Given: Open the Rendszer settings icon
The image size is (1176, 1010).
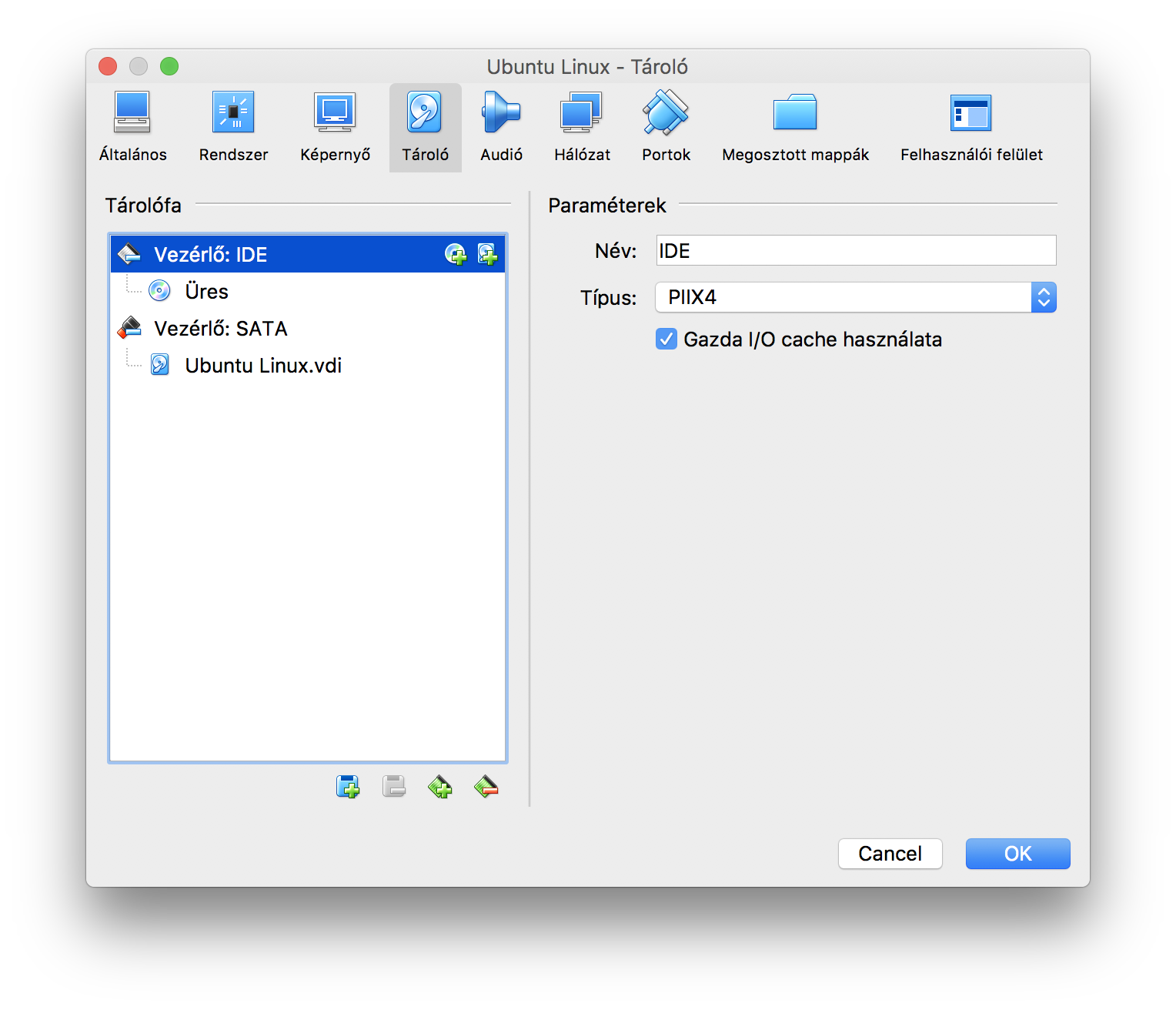Looking at the screenshot, I should coord(233,112).
